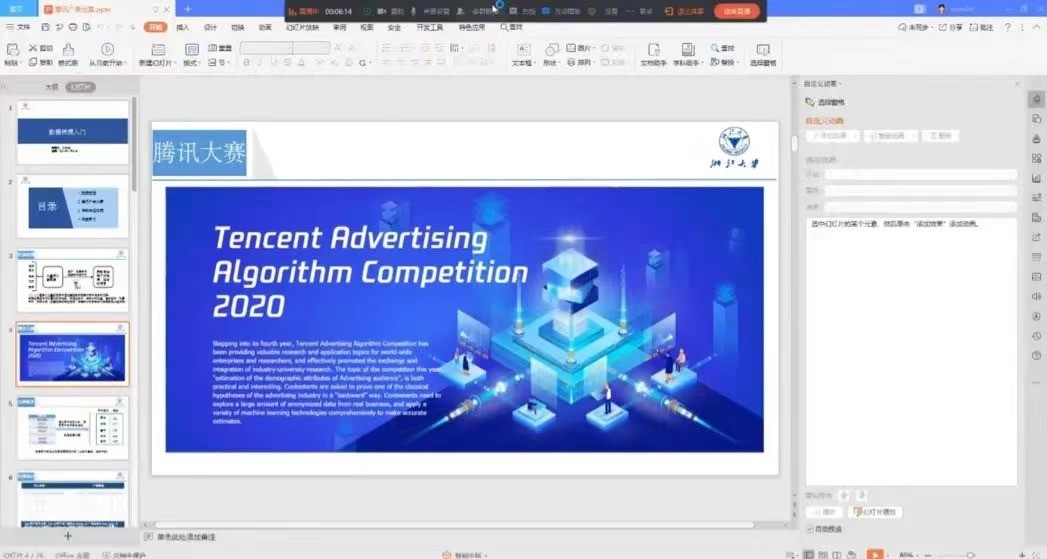
Task: Click the Reset (重置) slide icon
Action: [212, 48]
